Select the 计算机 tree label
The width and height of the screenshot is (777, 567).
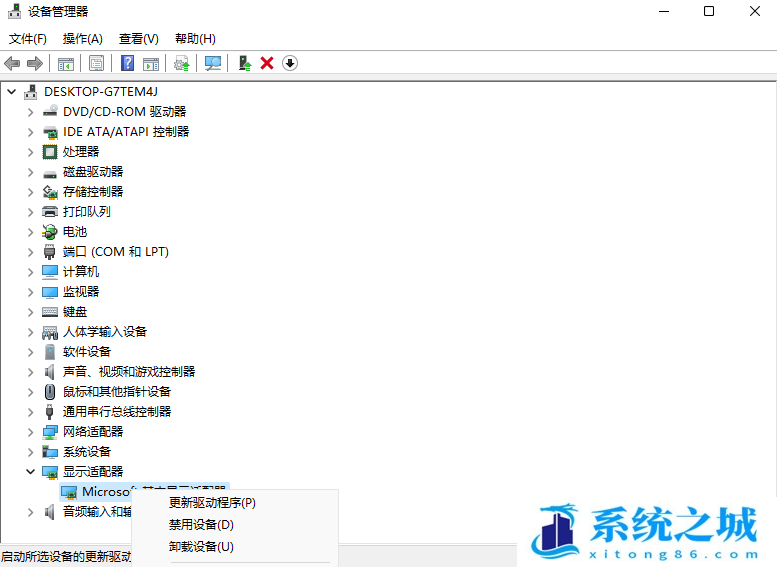tap(81, 272)
